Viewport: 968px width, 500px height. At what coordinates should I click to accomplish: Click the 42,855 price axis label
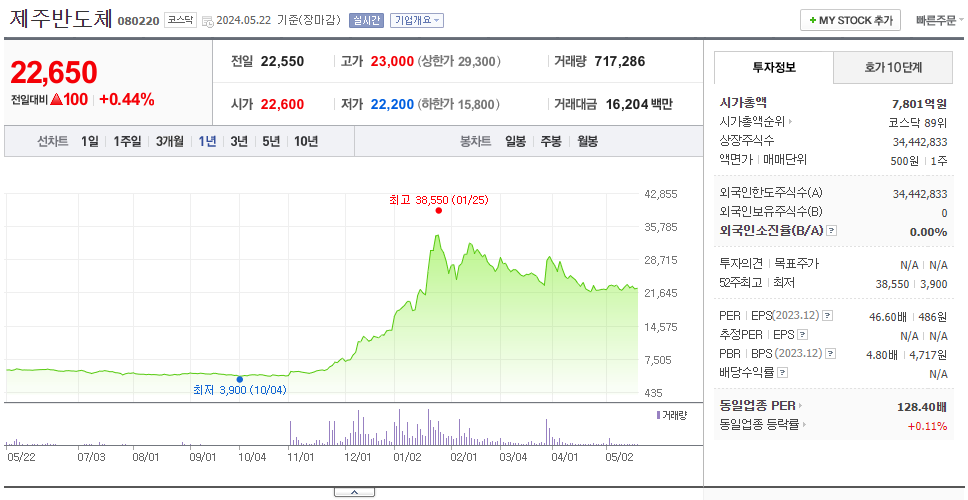pyautogui.click(x=661, y=194)
